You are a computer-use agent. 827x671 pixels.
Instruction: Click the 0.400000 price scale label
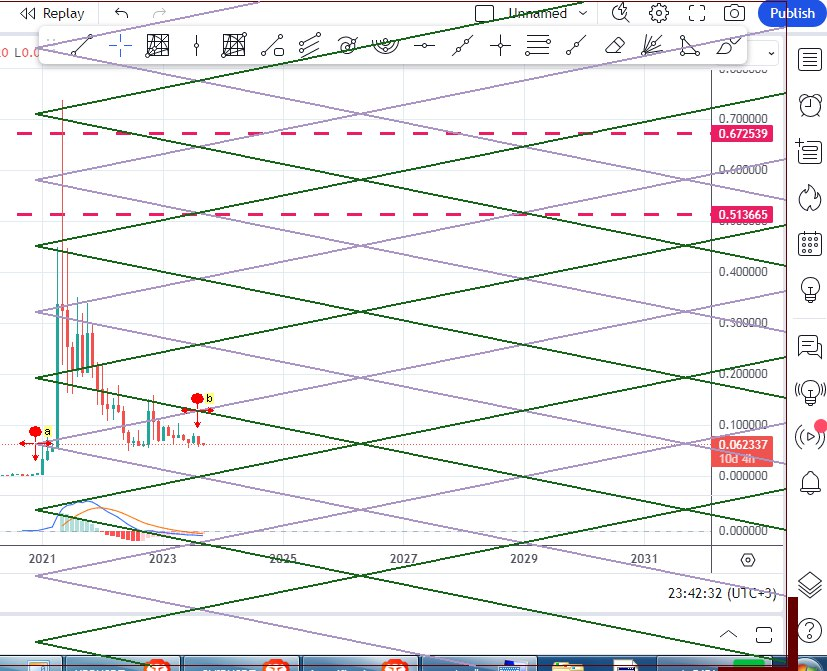743,272
